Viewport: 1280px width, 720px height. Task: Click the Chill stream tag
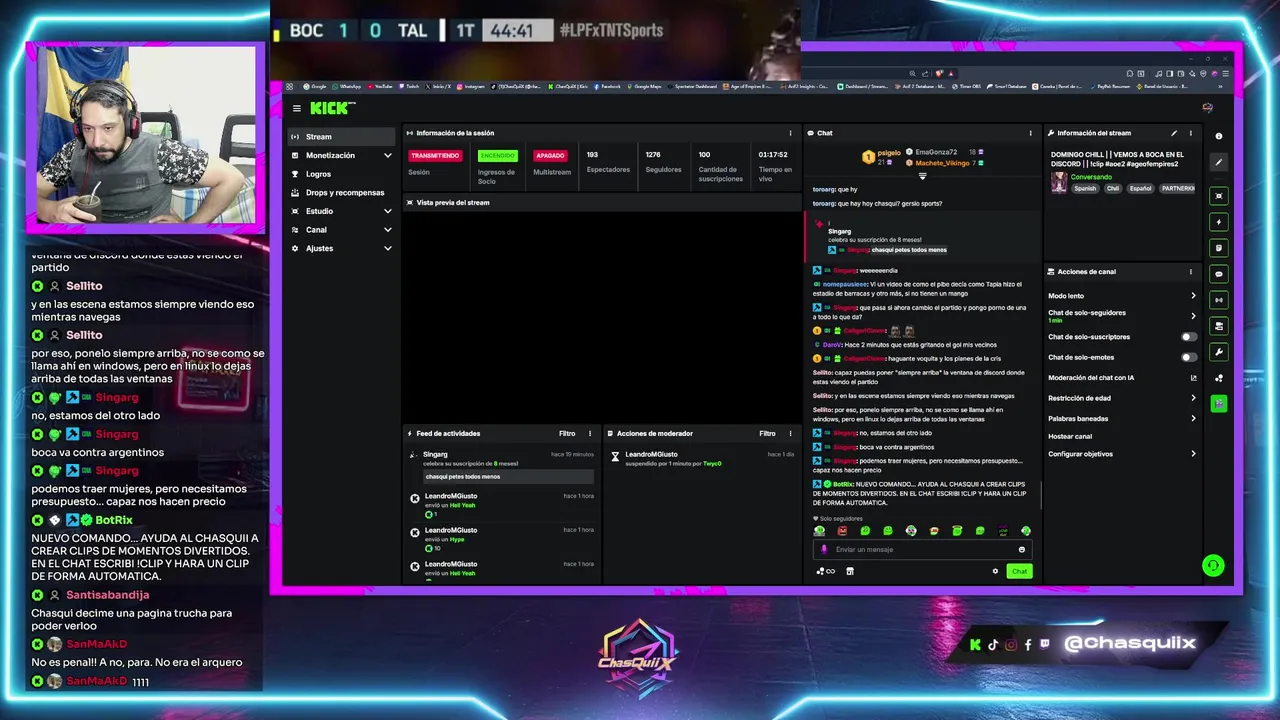[1112, 188]
